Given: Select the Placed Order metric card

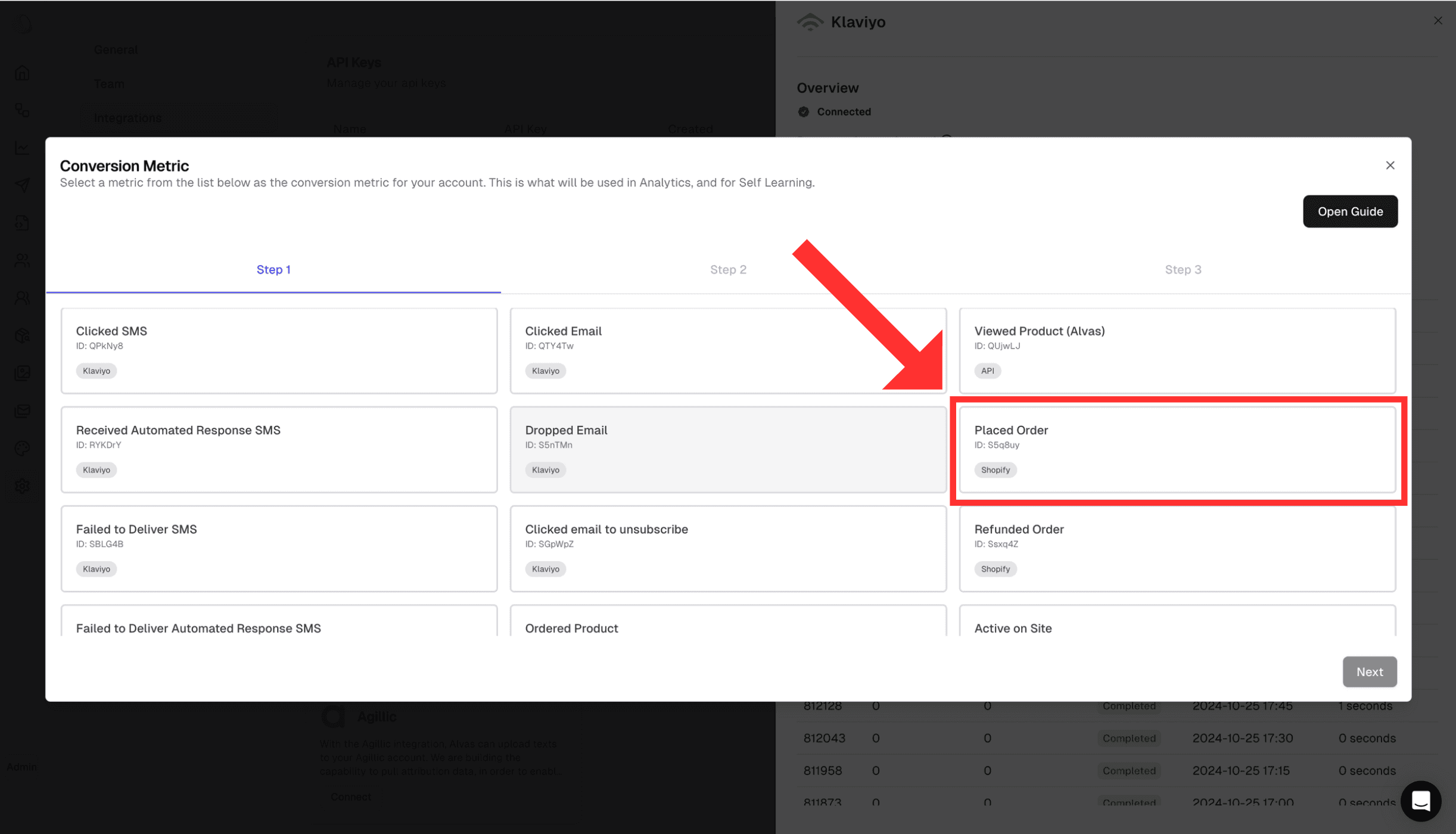Looking at the screenshot, I should tap(1177, 450).
